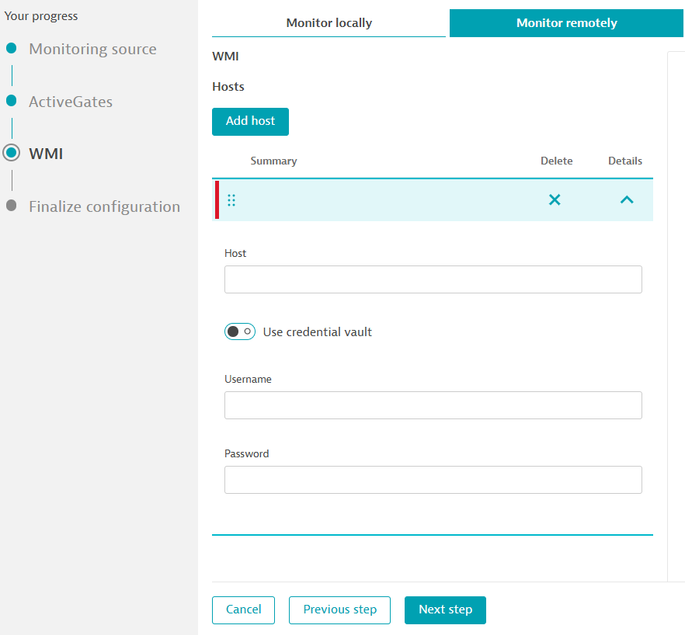This screenshot has width=685, height=635.
Task: Select the WMI progress step
Action: pyautogui.click(x=46, y=153)
